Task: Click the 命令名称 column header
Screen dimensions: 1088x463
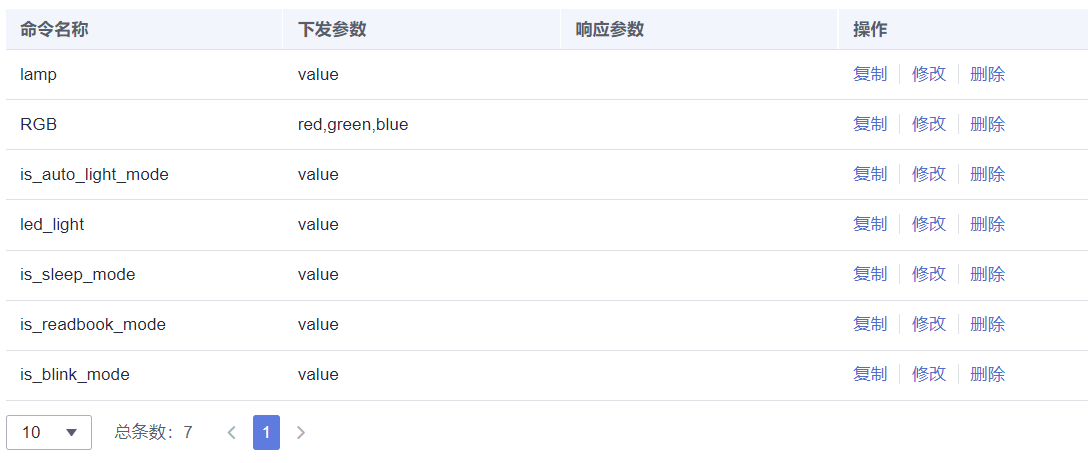Action: (x=54, y=29)
